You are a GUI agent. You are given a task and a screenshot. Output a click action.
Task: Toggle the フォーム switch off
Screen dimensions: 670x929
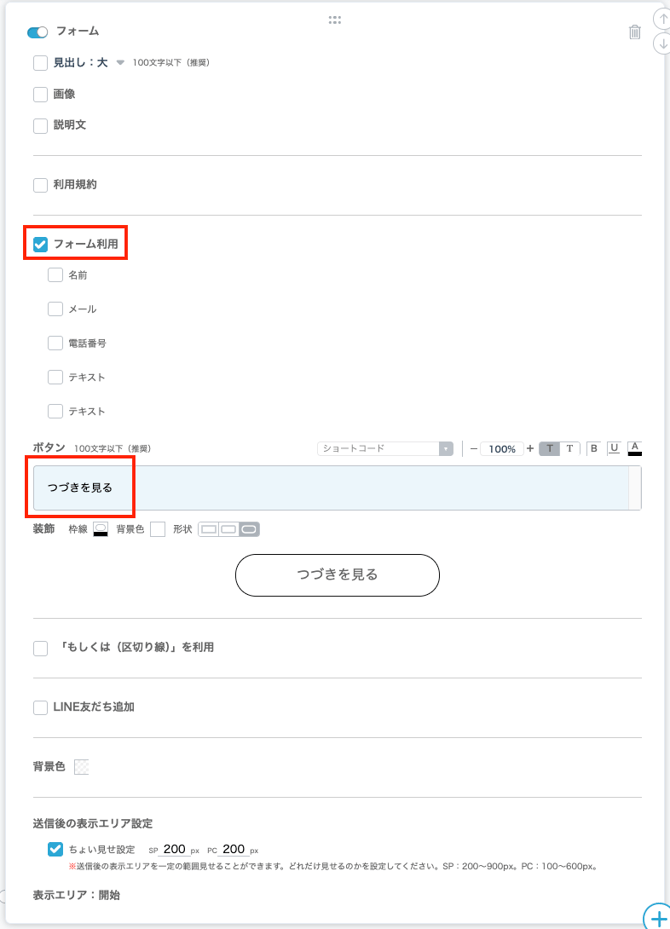coord(37,32)
